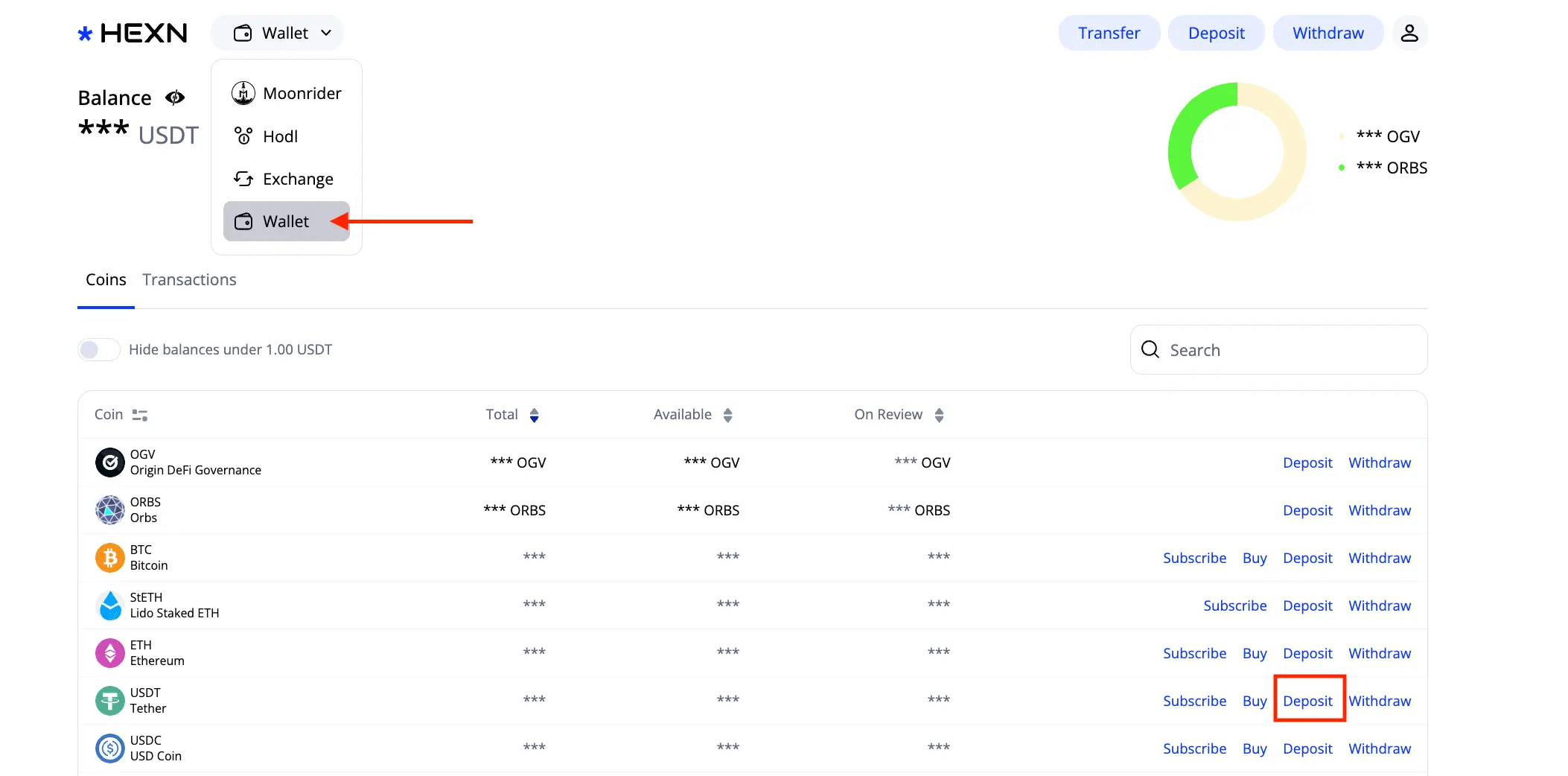Click the Ethereum coin icon
This screenshot has height=776, width=1568.
coord(110,653)
